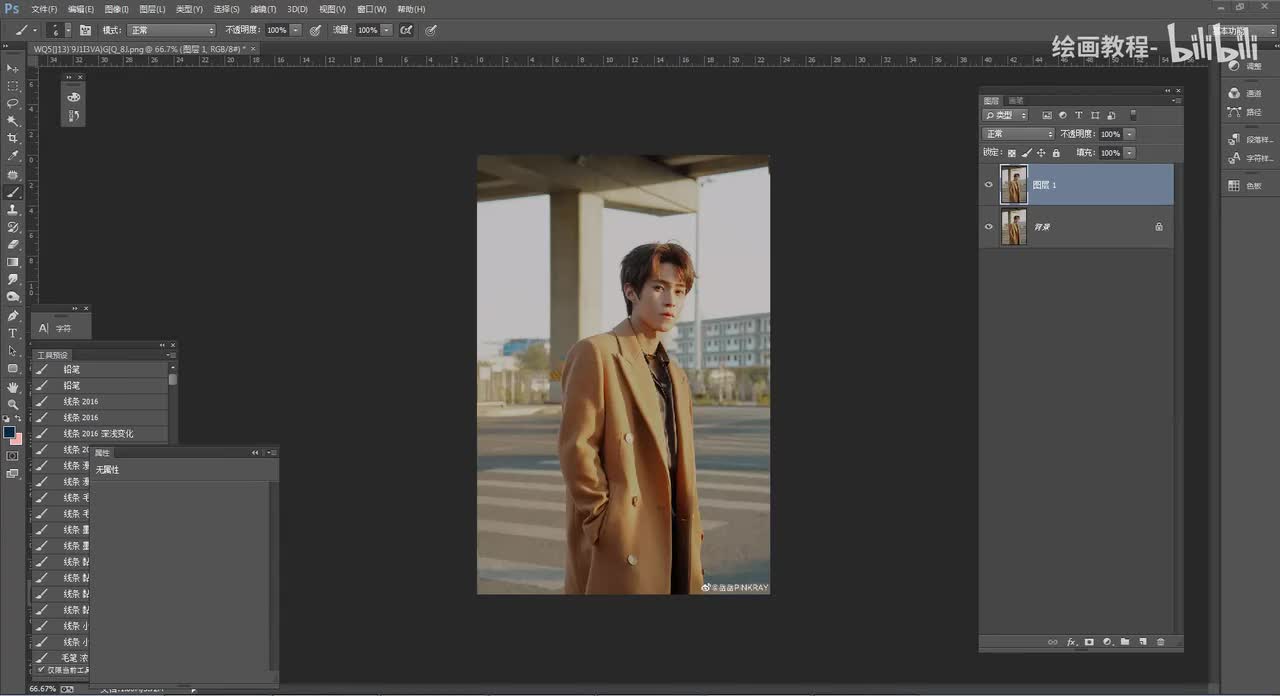1280x696 pixels.
Task: Select the 线条 2016 深浅变化 tool preset
Action: (98, 434)
